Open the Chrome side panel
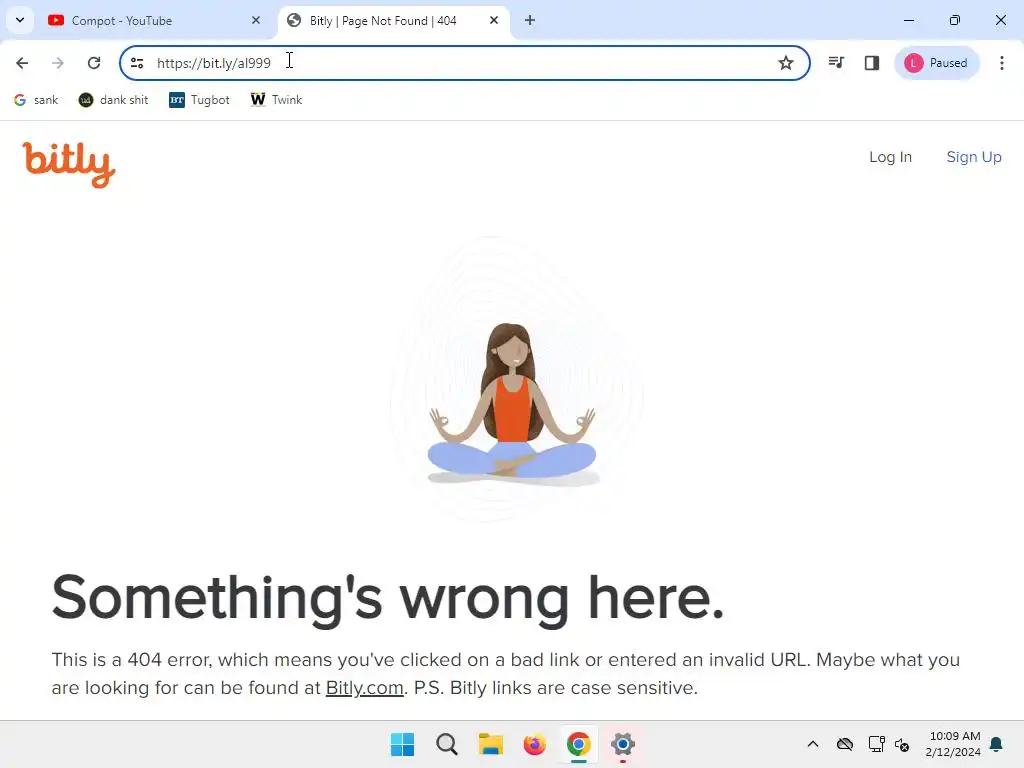 point(872,63)
